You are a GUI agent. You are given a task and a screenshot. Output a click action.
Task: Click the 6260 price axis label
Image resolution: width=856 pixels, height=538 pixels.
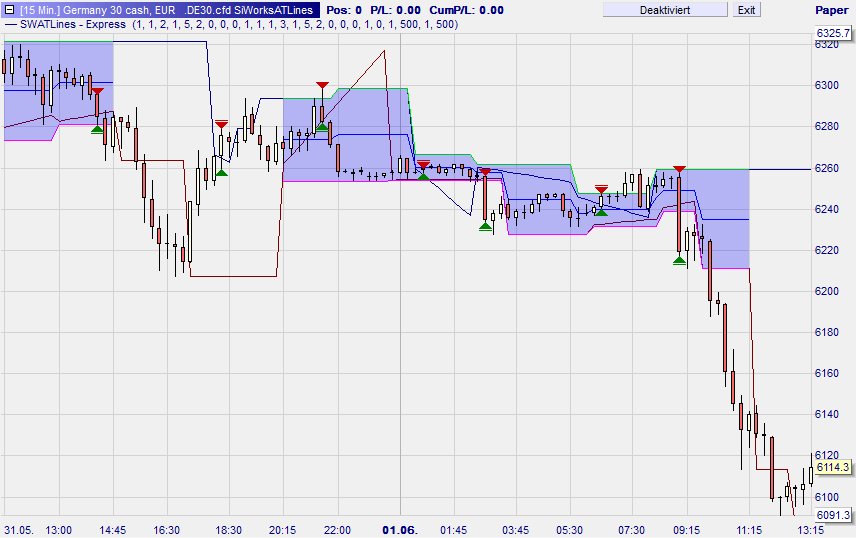827,168
